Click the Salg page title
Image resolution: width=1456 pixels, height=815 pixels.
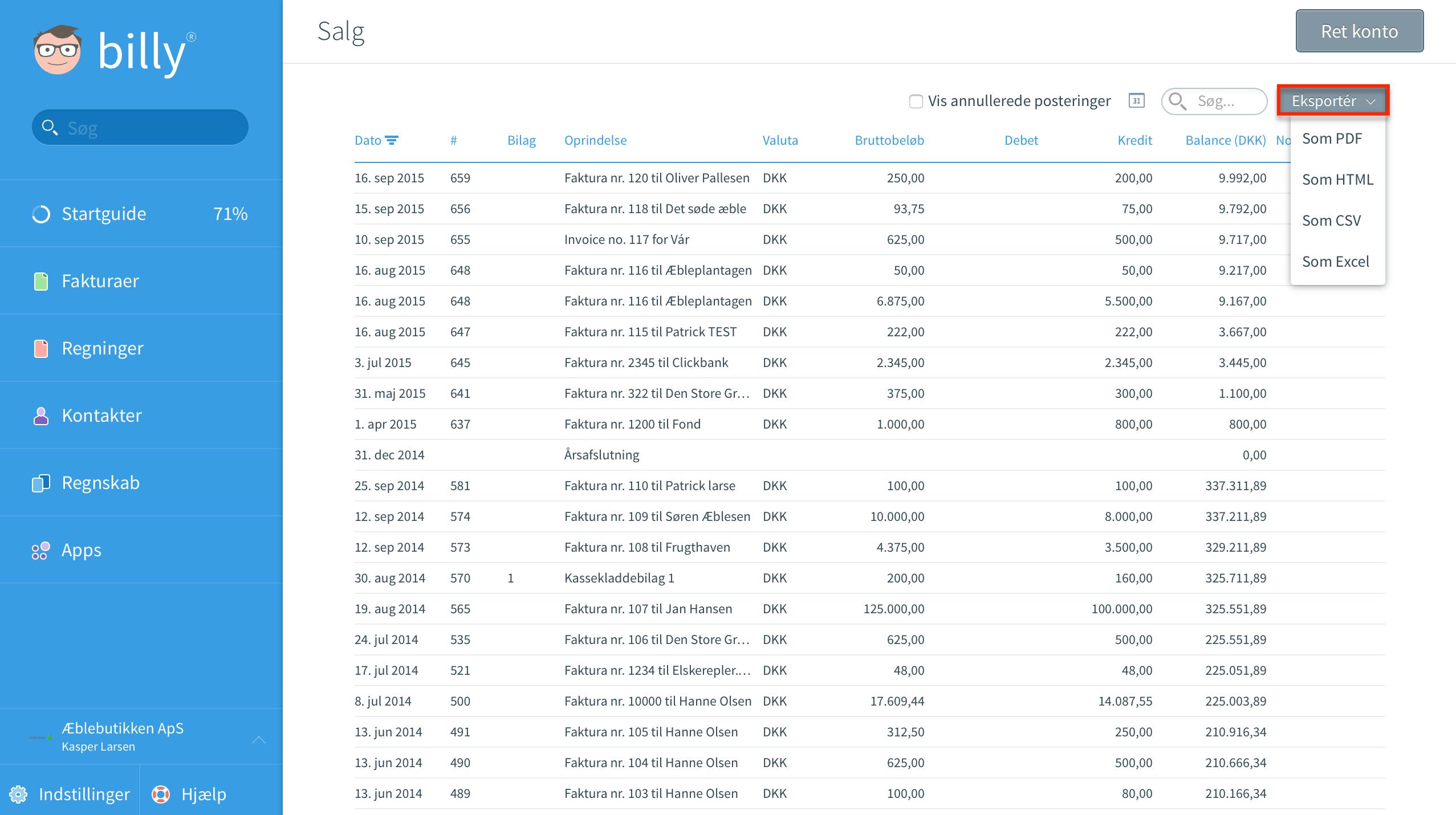coord(341,31)
